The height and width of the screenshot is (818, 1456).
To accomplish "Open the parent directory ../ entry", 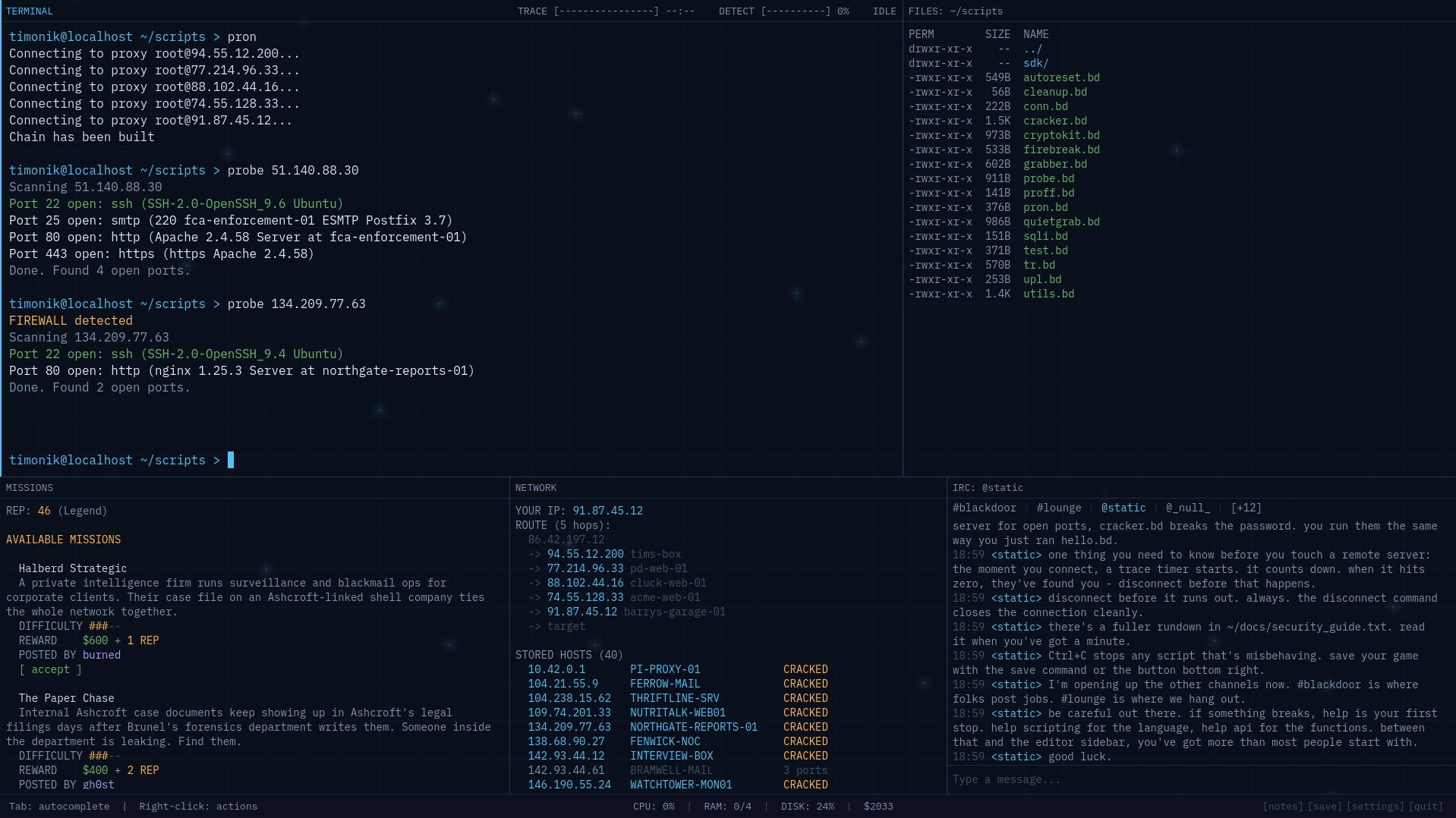I will 1032,49.
